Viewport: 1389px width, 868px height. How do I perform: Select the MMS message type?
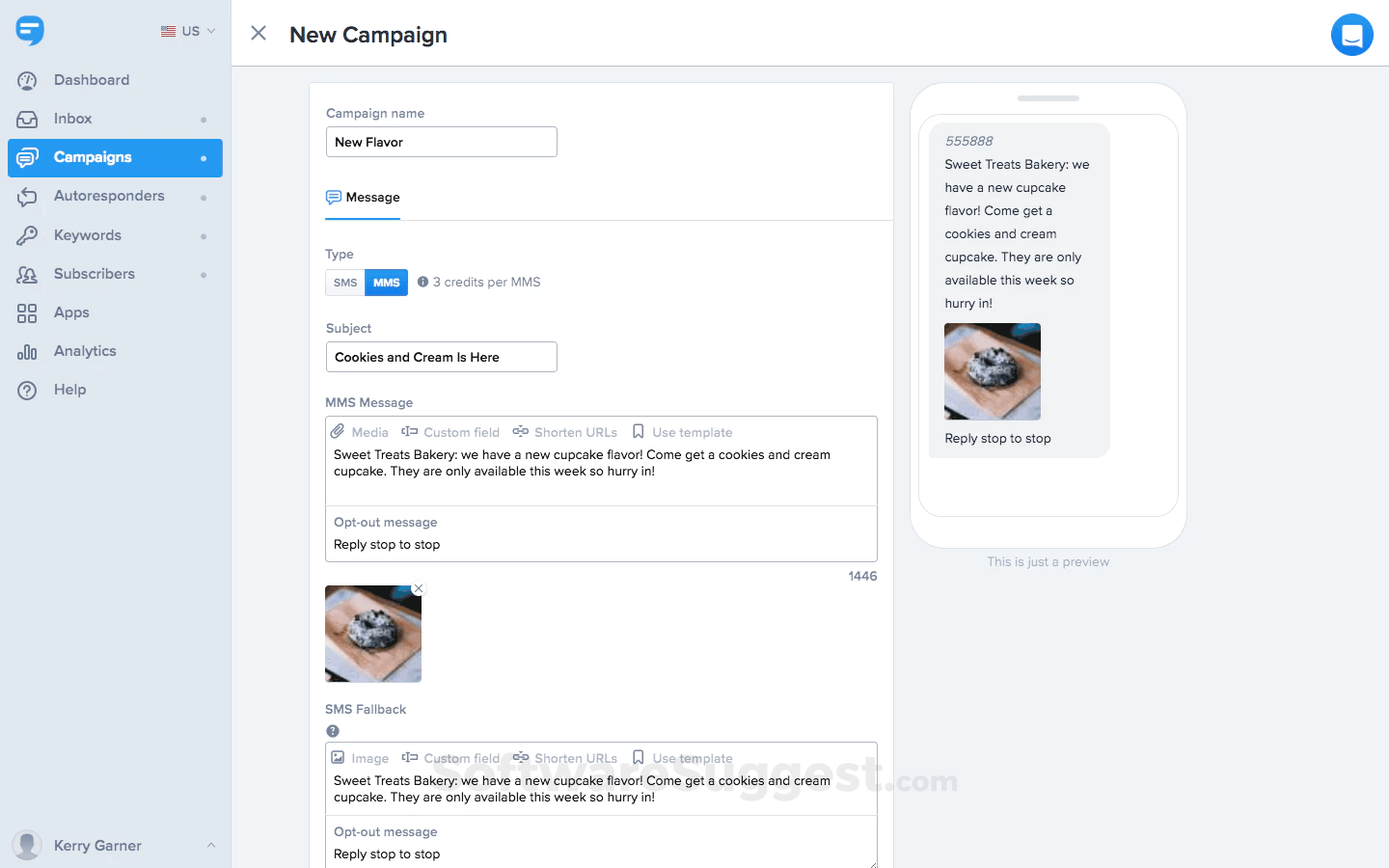[x=387, y=283]
